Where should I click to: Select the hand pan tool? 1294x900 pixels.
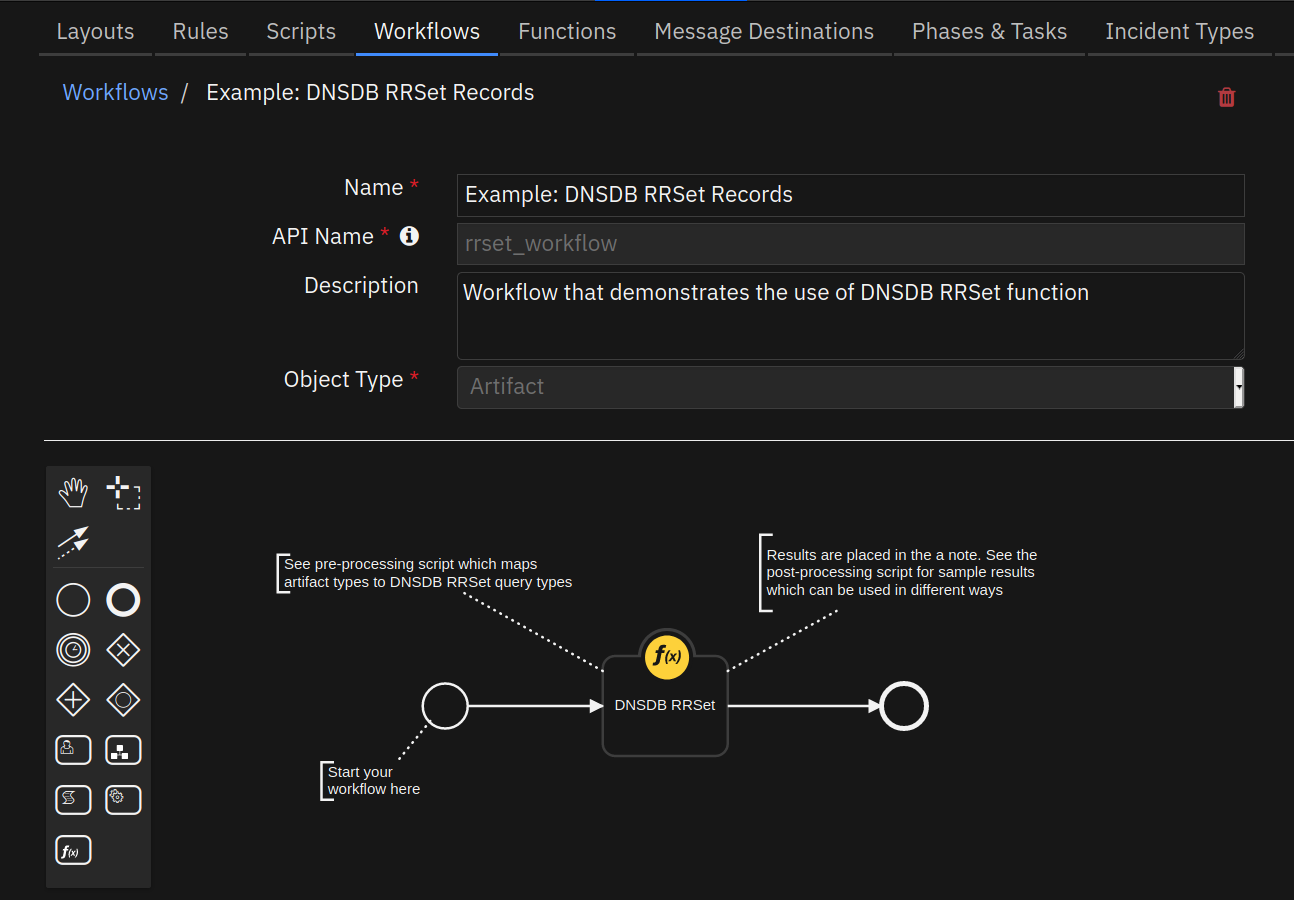(74, 492)
